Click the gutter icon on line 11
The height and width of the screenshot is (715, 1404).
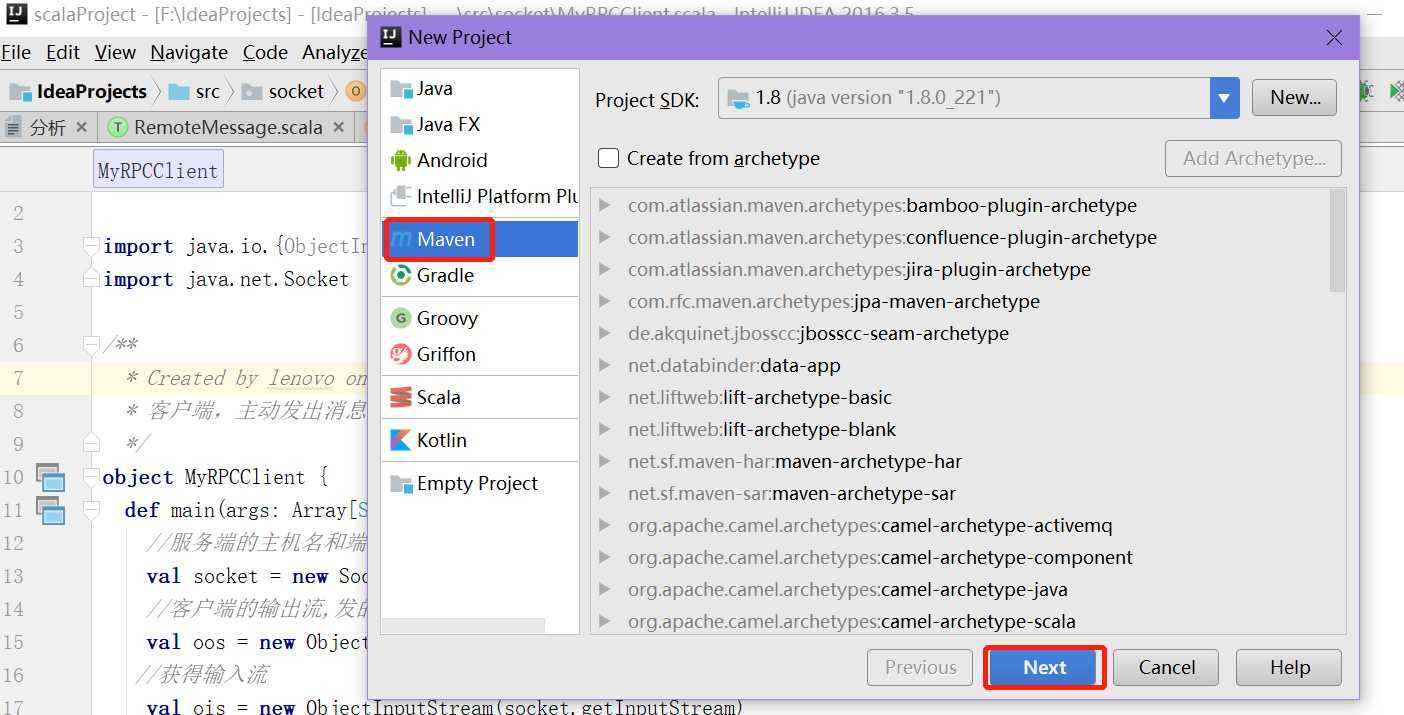coord(50,510)
